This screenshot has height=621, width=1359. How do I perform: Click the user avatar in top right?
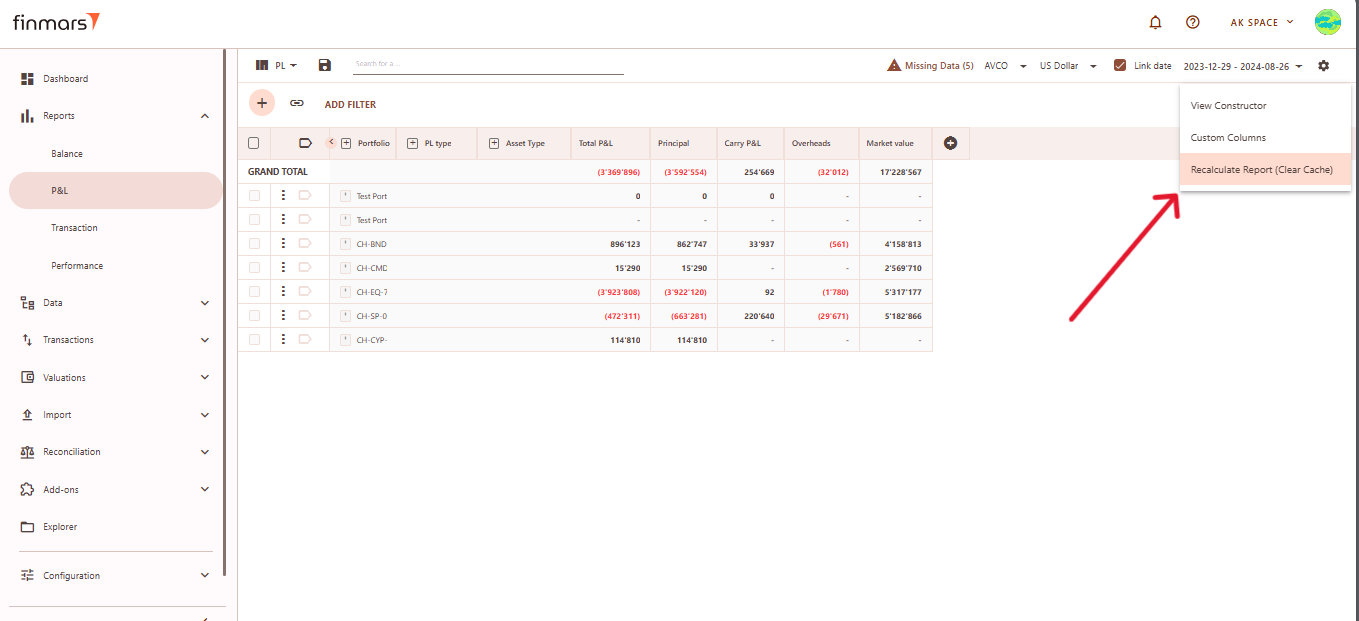[x=1327, y=22]
